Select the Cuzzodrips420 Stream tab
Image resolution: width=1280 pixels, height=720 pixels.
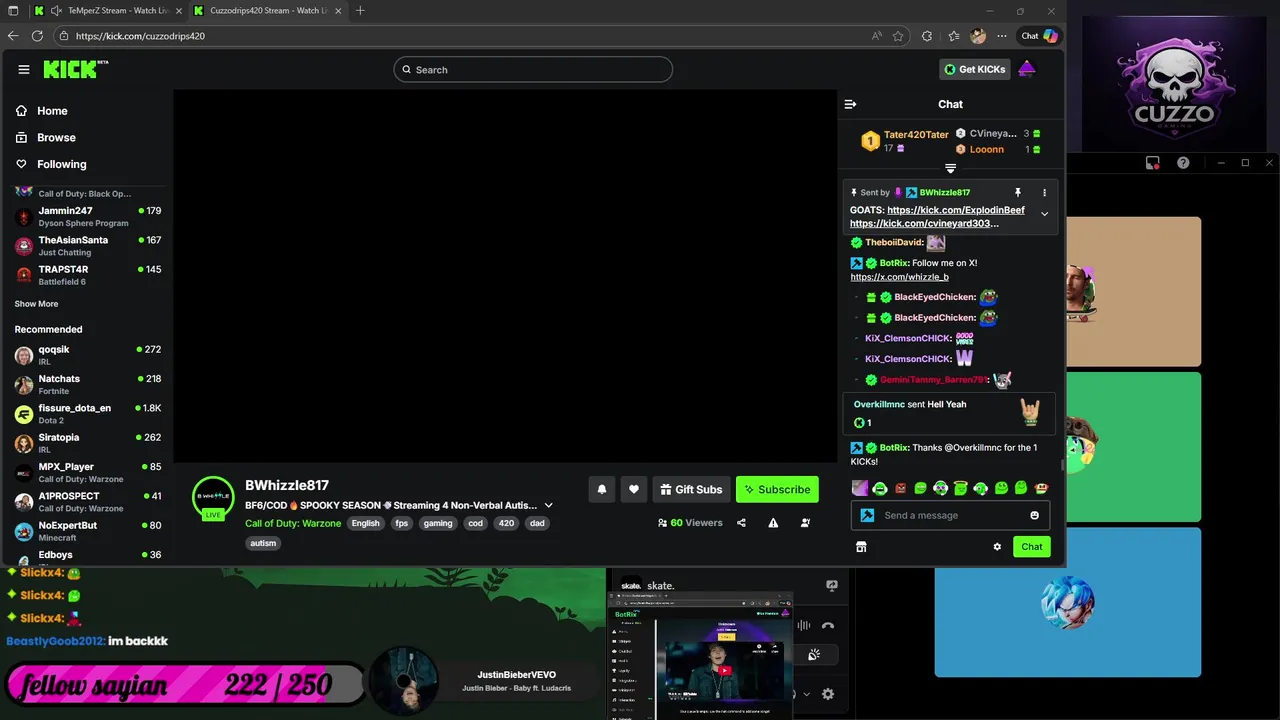point(268,11)
